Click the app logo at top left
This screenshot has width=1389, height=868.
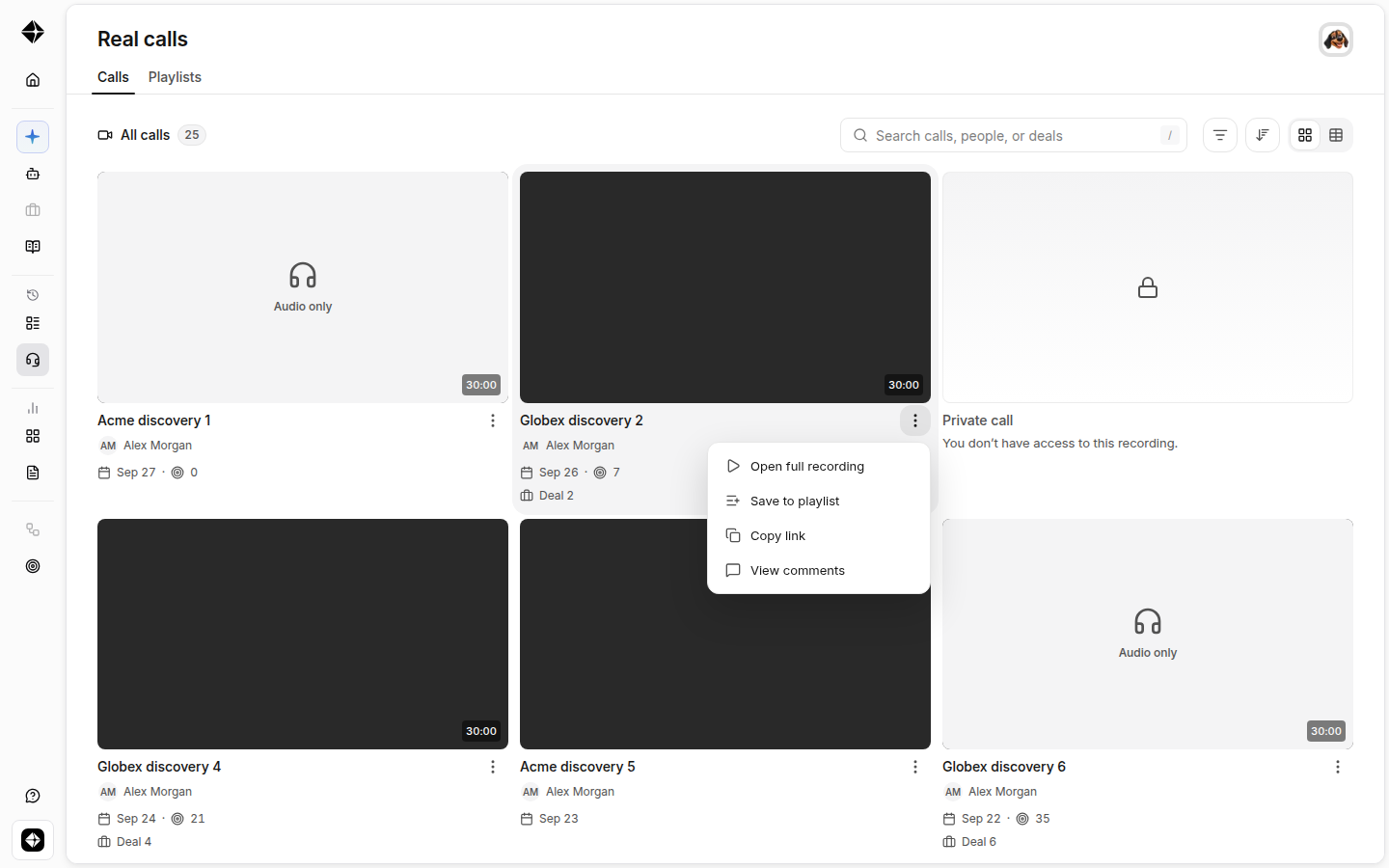click(33, 32)
